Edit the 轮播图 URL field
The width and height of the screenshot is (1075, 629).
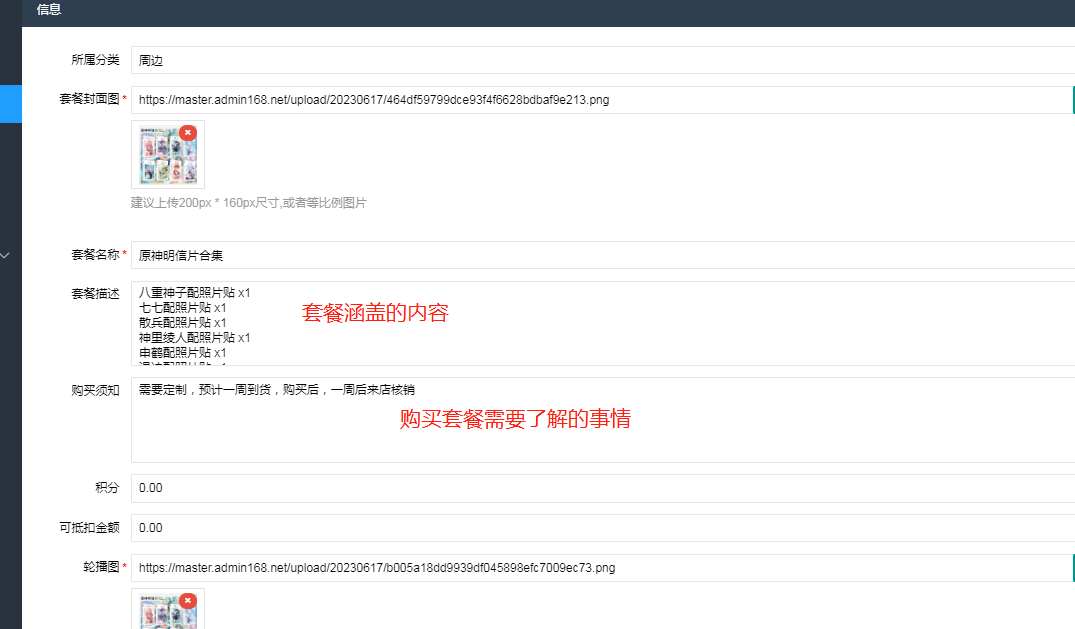point(601,568)
